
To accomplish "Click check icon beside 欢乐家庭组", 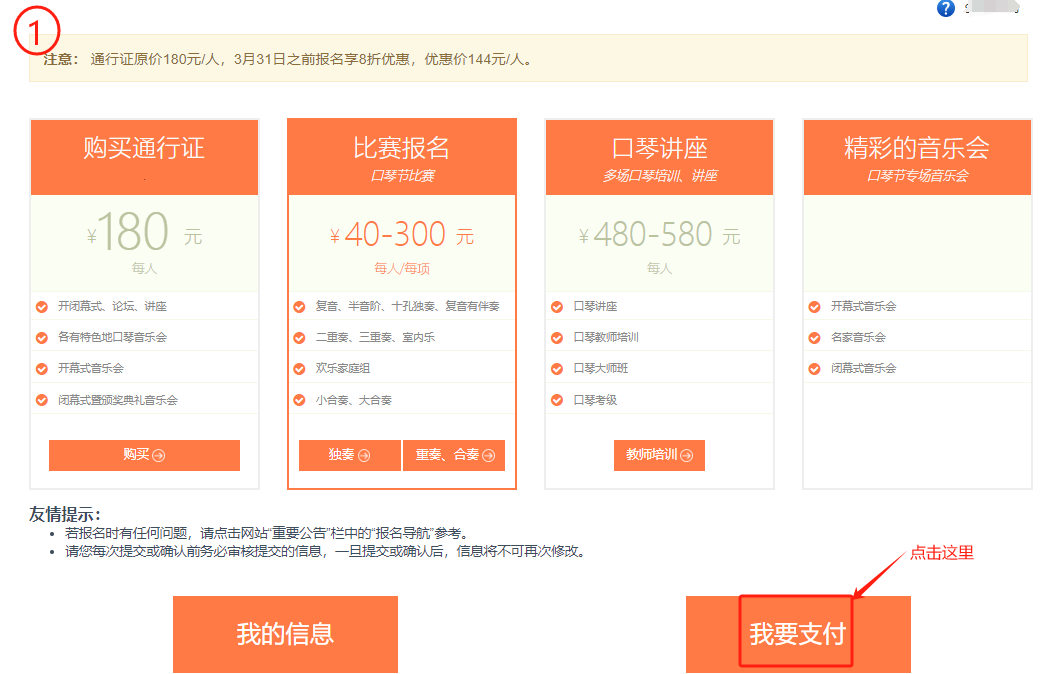I will (299, 369).
